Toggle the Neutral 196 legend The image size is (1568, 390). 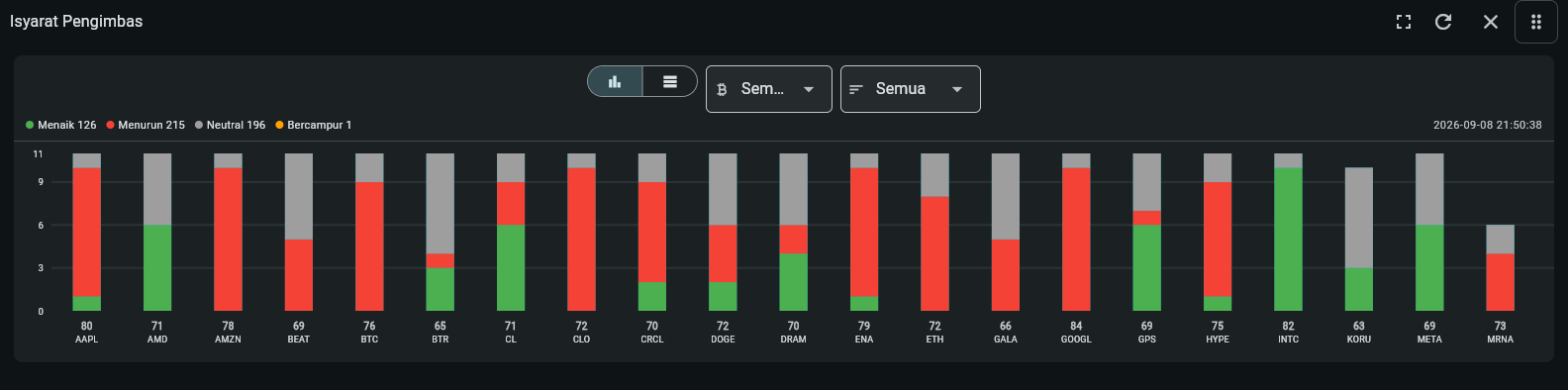[231, 125]
